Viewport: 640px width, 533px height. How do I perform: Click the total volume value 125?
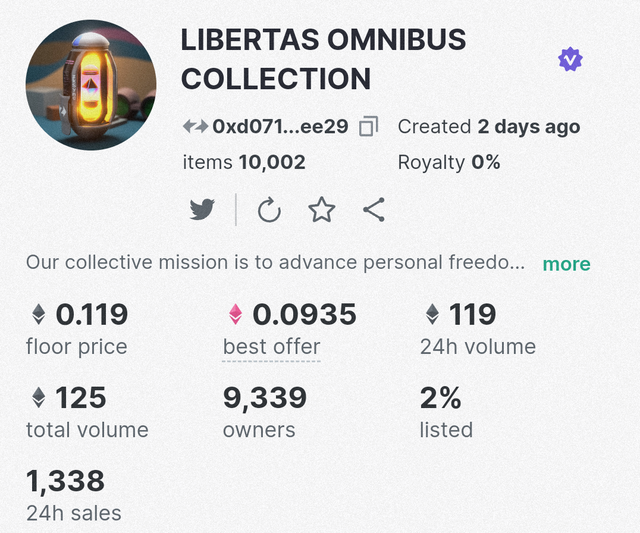coord(81,398)
